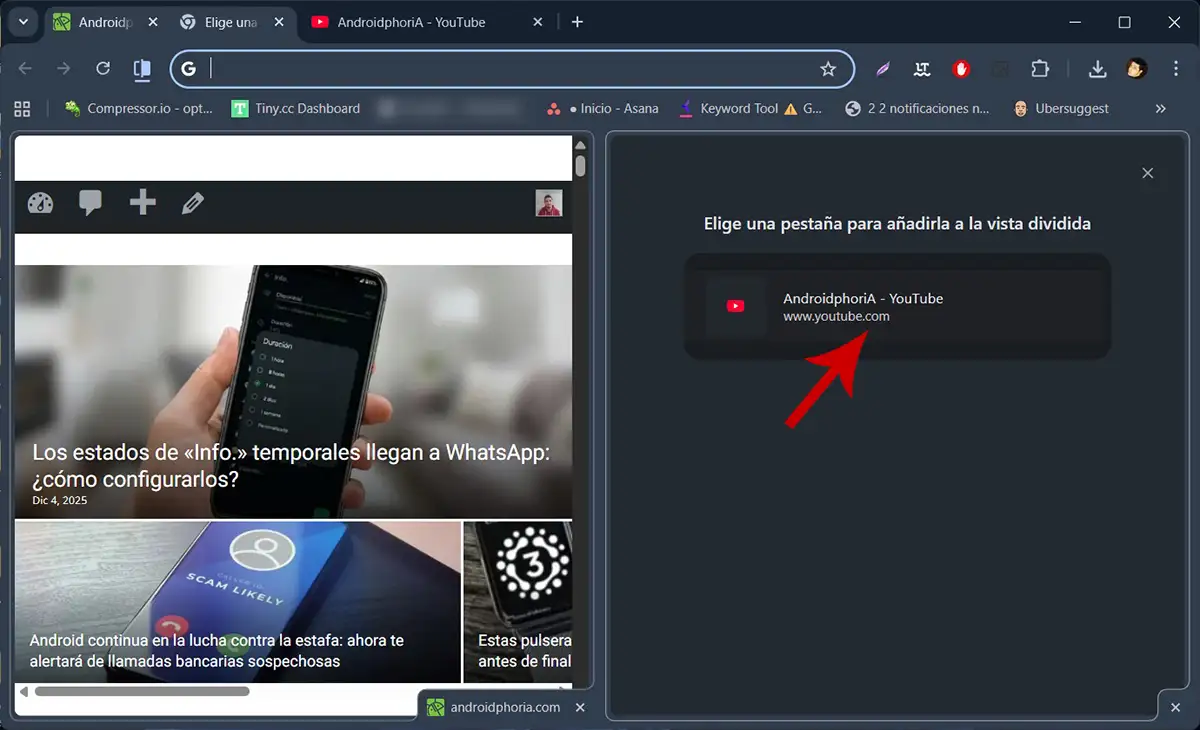1200x730 pixels.
Task: Collapse the split view panel with the bottom-right chevron
Action: click(x=1175, y=707)
